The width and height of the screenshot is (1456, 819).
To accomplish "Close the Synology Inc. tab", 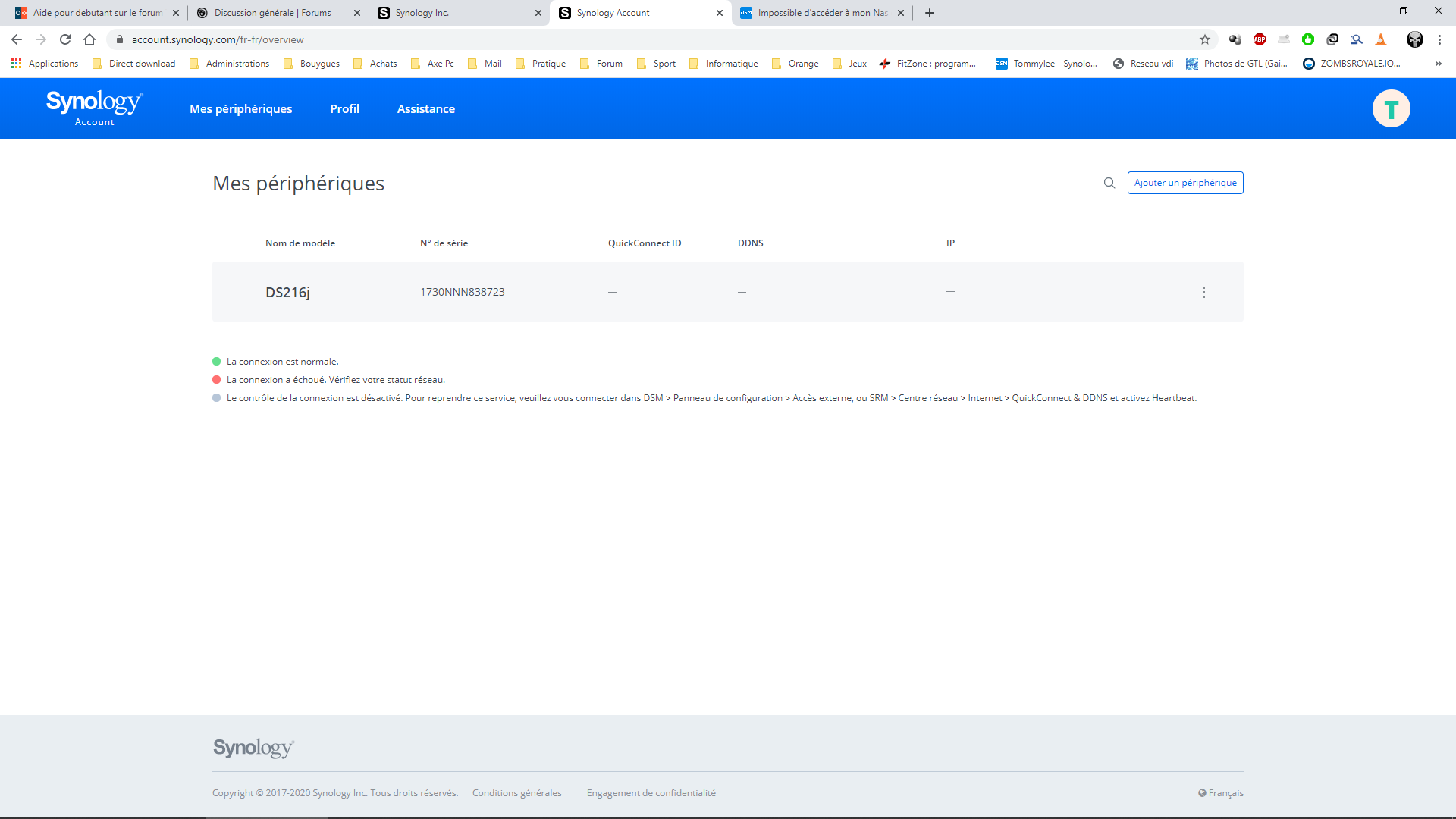I will (x=538, y=13).
